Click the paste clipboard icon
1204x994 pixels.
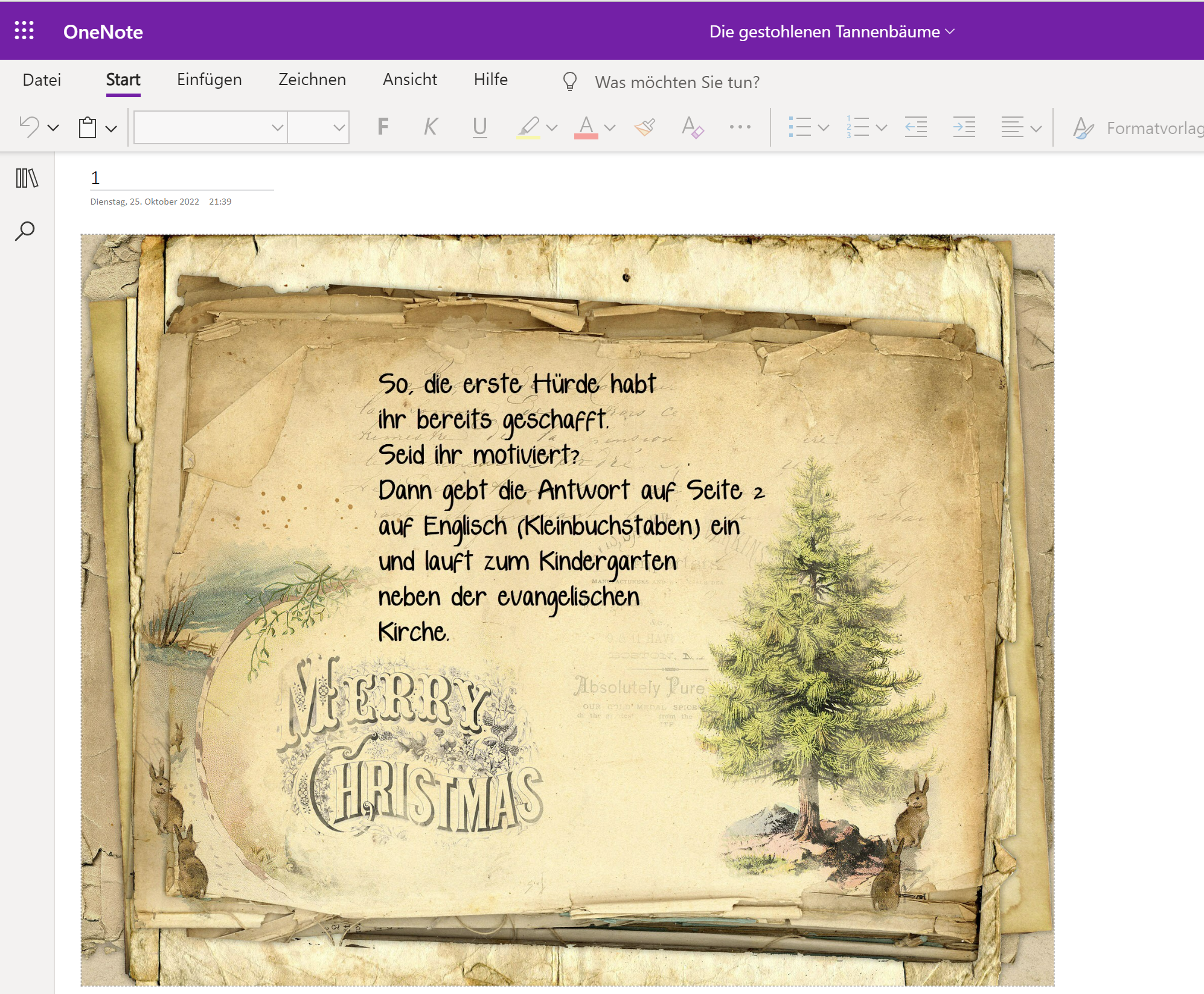pyautogui.click(x=88, y=127)
